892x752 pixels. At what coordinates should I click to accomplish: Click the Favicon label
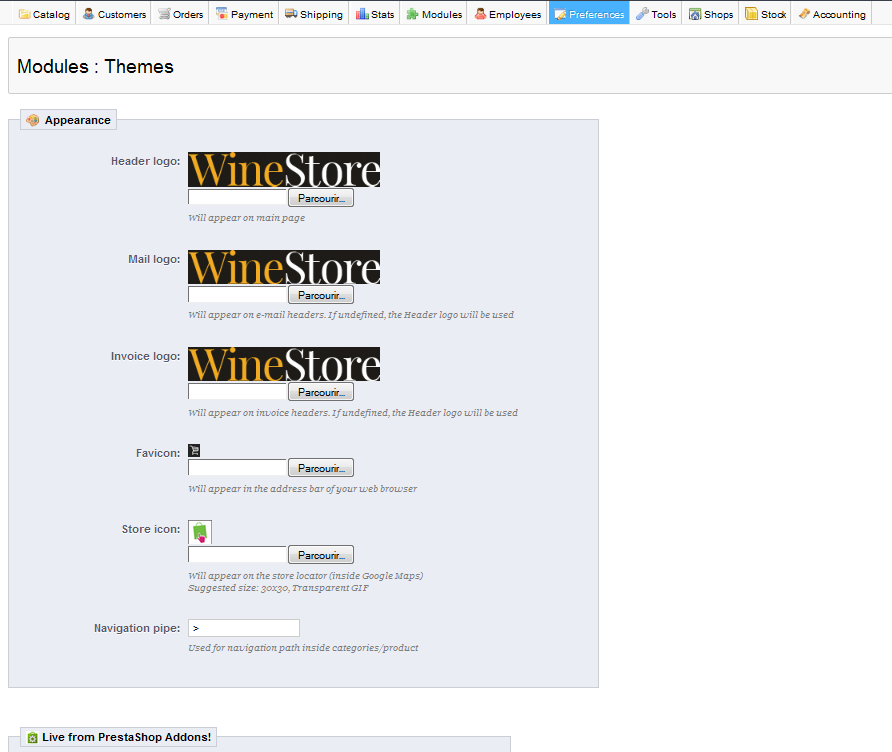[x=158, y=453]
